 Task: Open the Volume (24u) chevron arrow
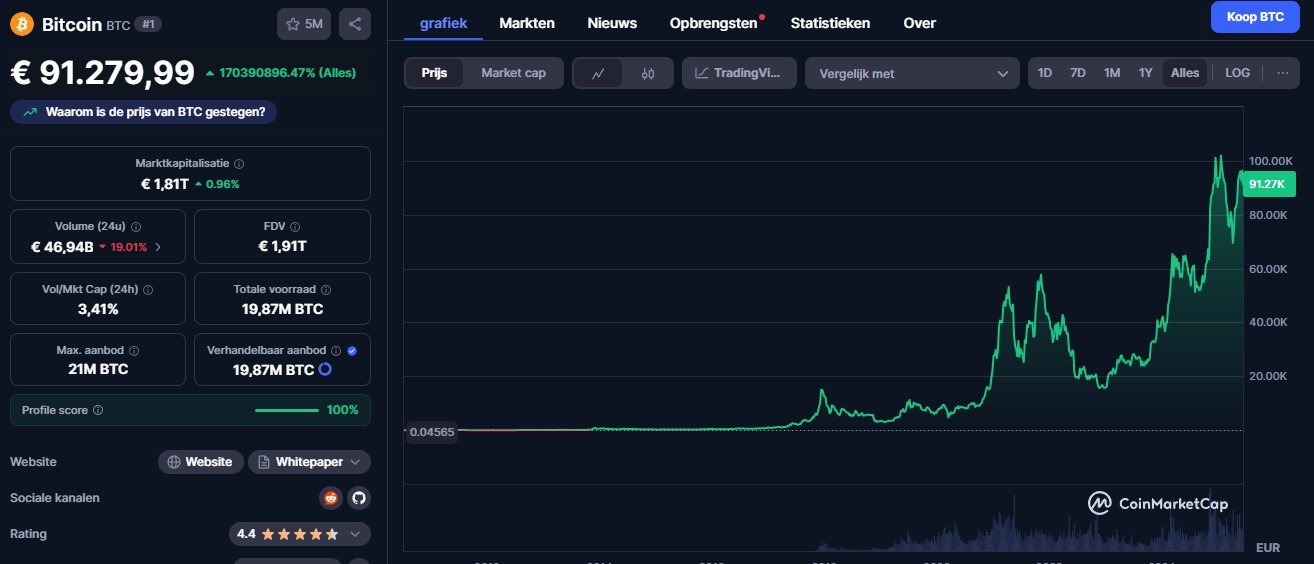point(158,247)
